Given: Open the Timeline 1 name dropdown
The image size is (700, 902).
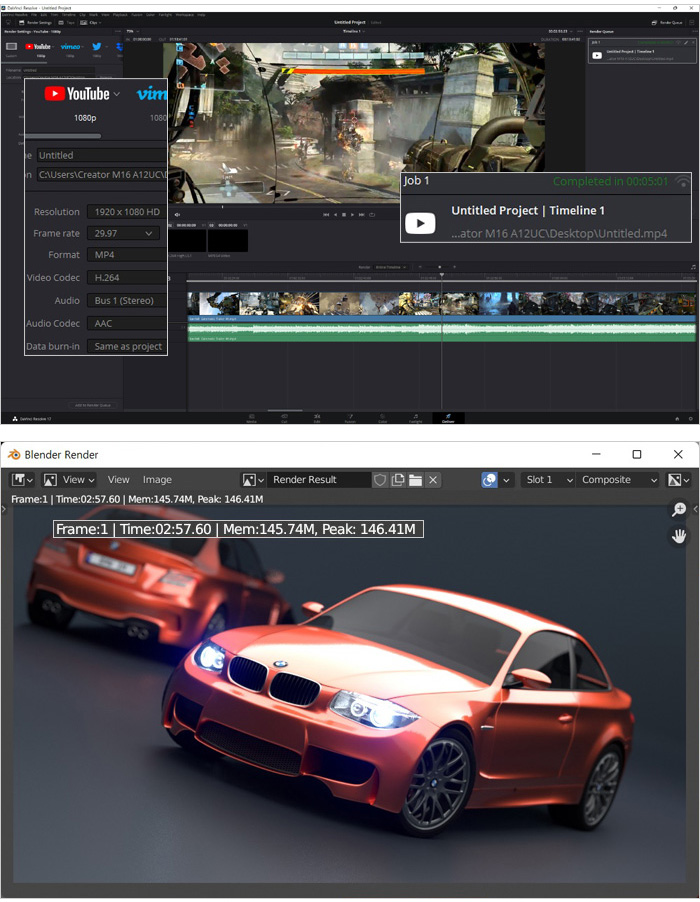Looking at the screenshot, I should (x=354, y=31).
